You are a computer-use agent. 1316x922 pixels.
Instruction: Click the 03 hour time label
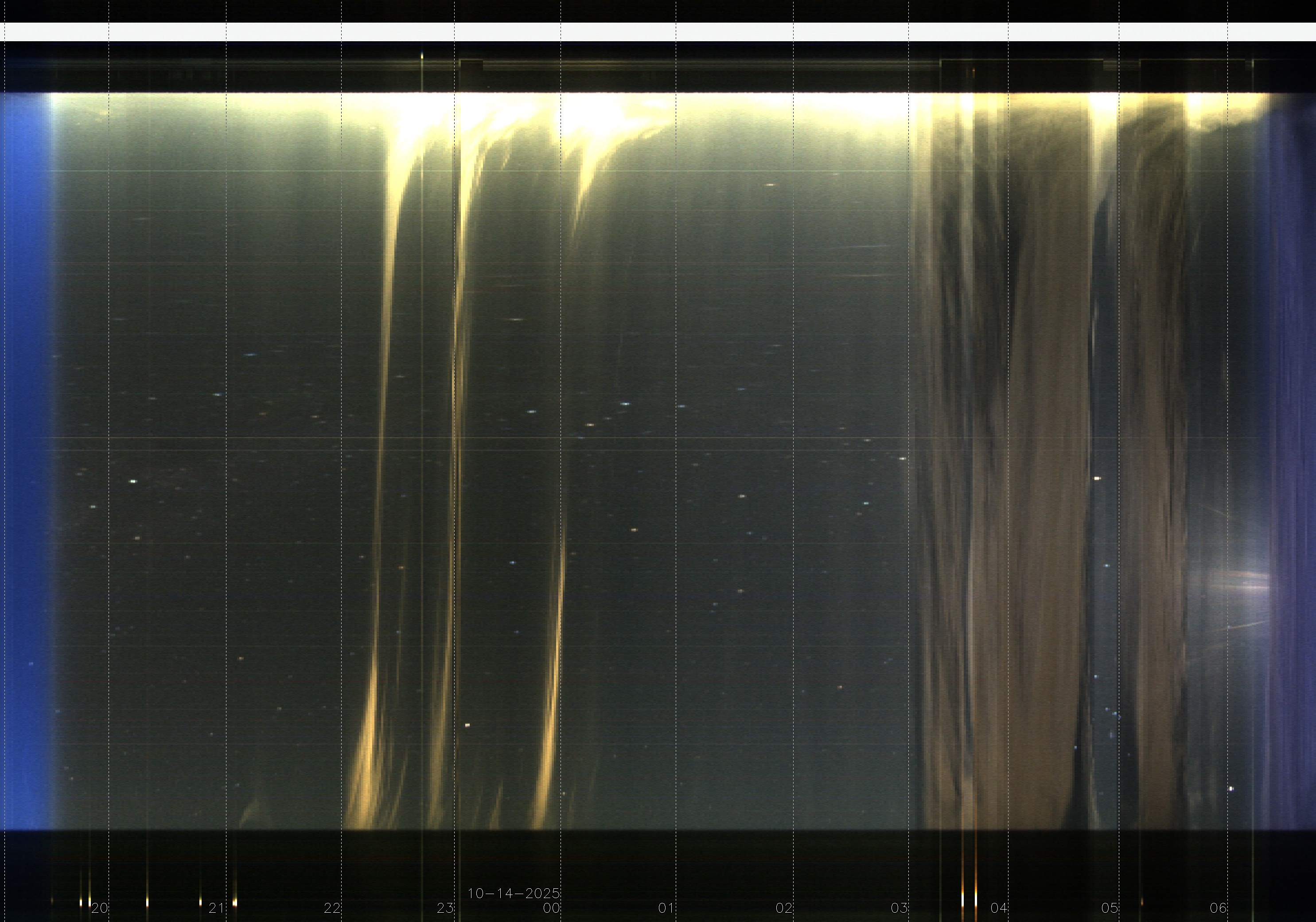tap(899, 908)
